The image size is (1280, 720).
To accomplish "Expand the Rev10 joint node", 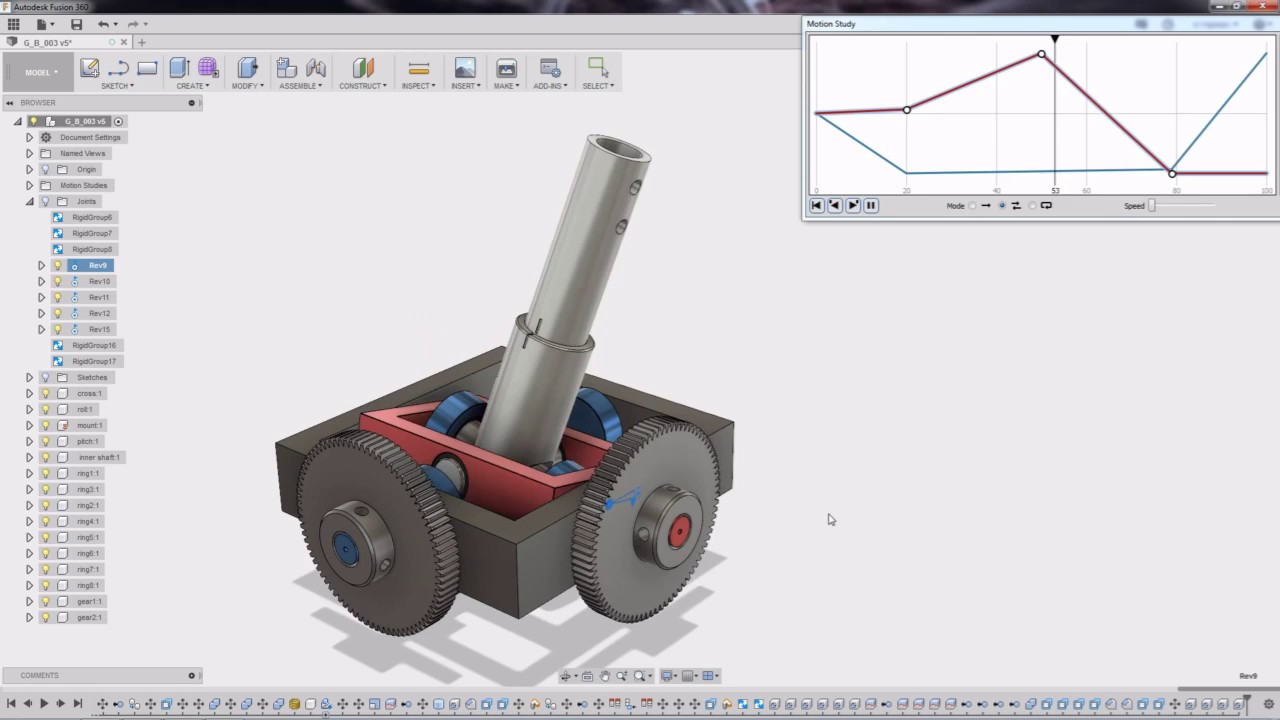I will pos(41,281).
